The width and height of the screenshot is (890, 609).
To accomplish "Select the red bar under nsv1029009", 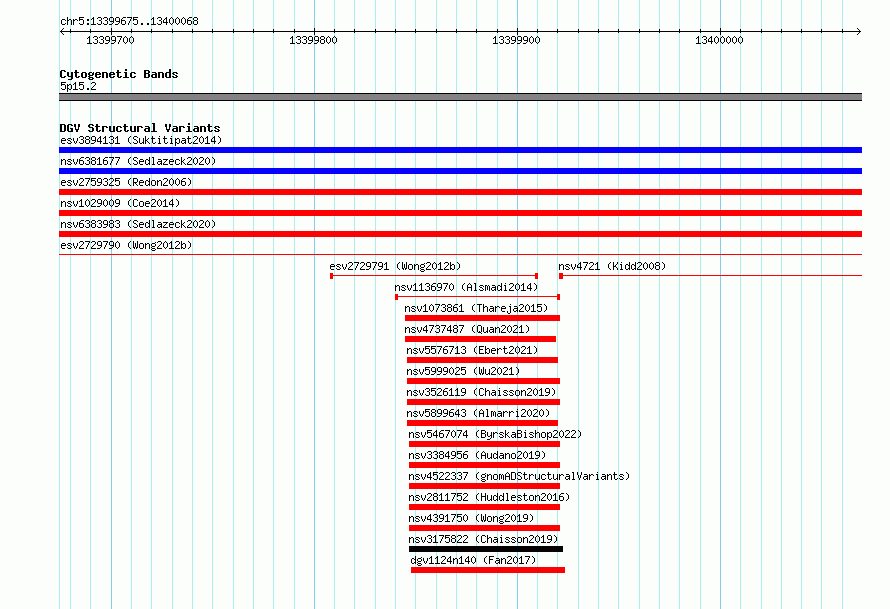I will [460, 213].
